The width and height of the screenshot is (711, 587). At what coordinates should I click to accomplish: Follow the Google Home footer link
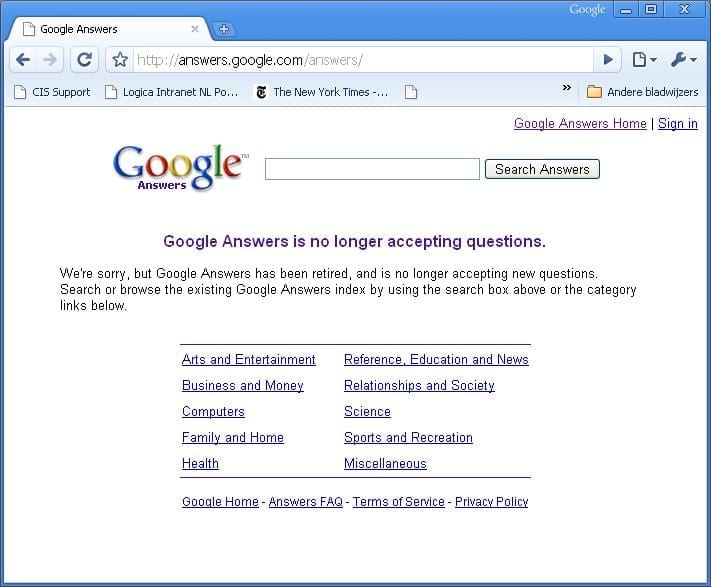click(220, 502)
